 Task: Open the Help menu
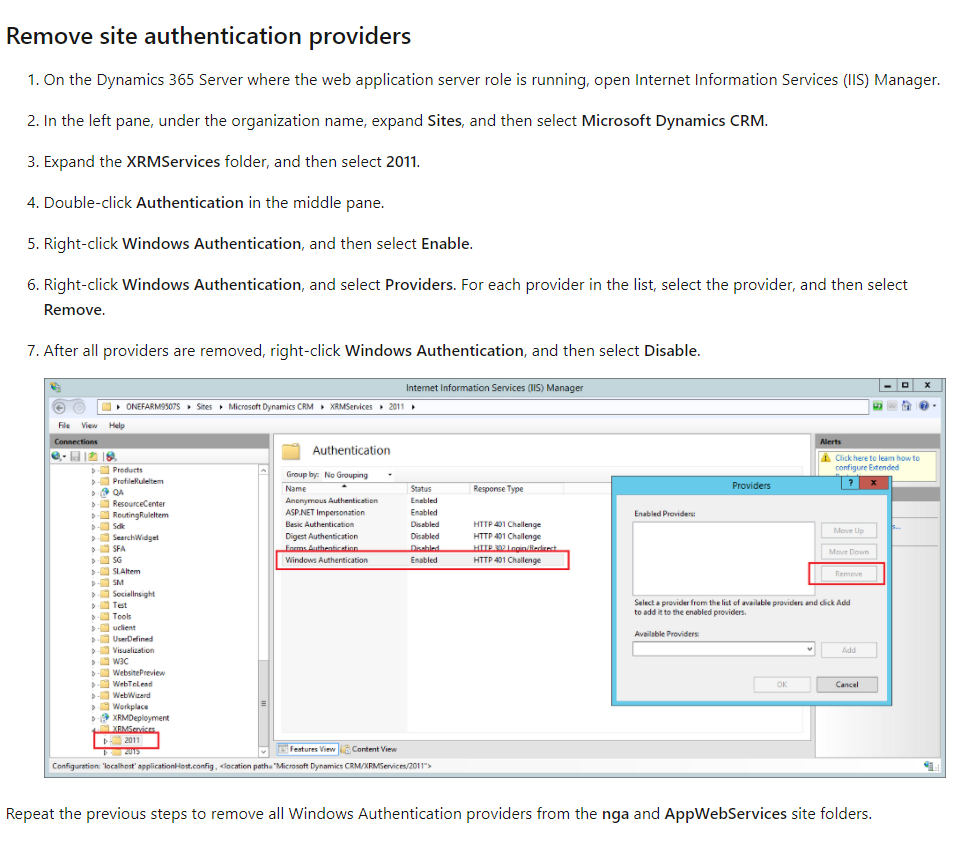pyautogui.click(x=117, y=425)
